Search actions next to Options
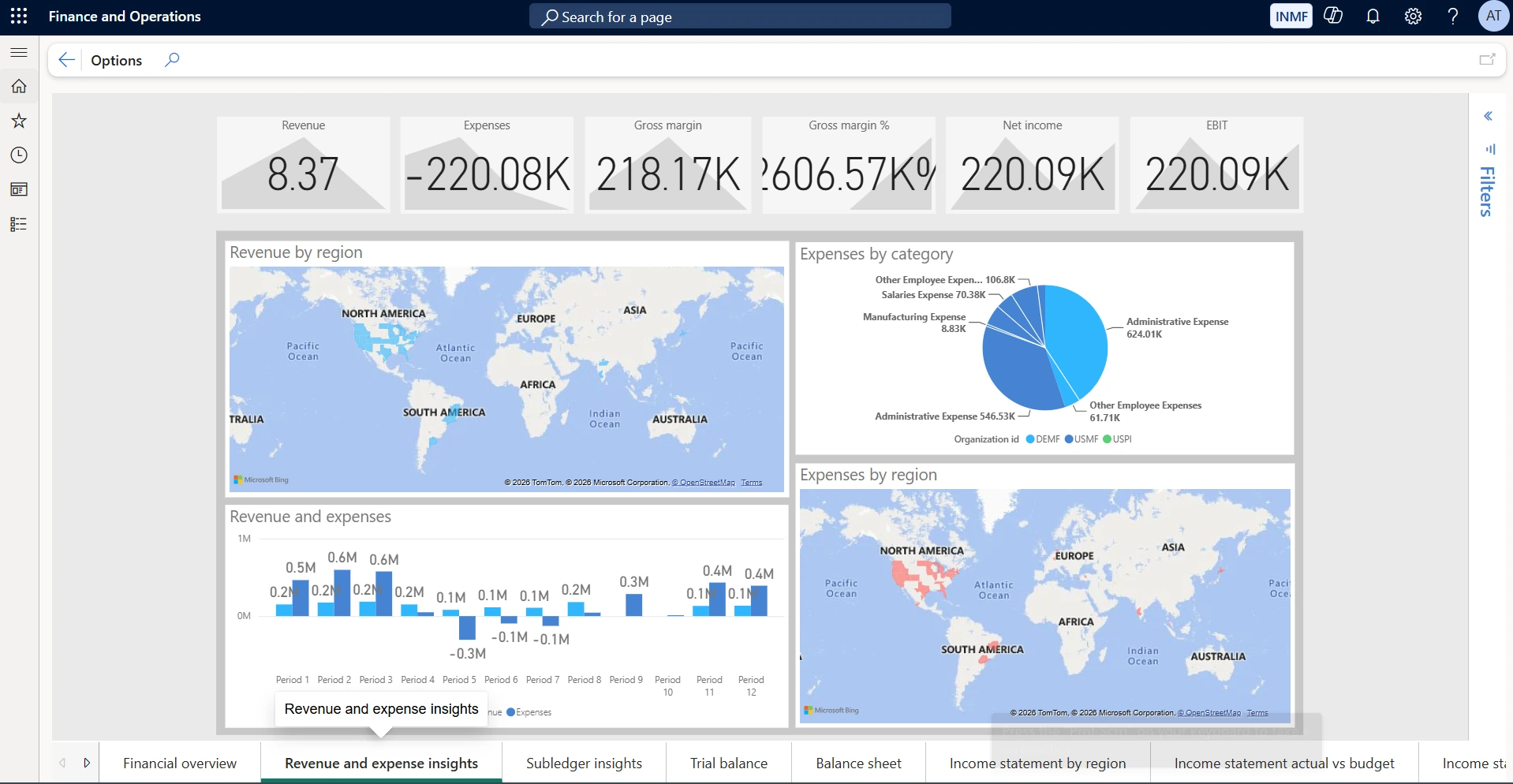 click(172, 60)
